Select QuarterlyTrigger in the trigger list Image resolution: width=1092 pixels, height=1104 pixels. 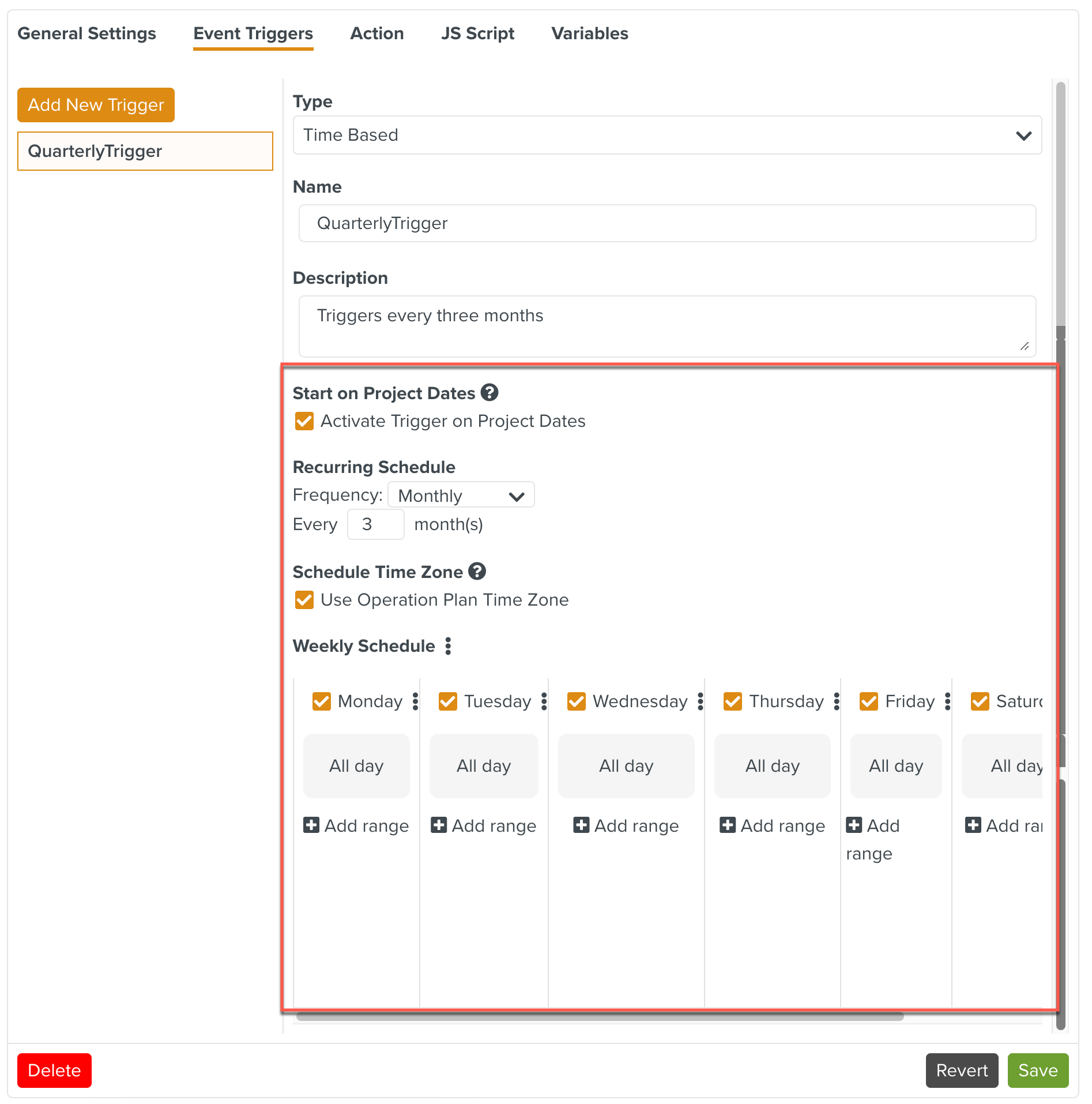coord(145,151)
